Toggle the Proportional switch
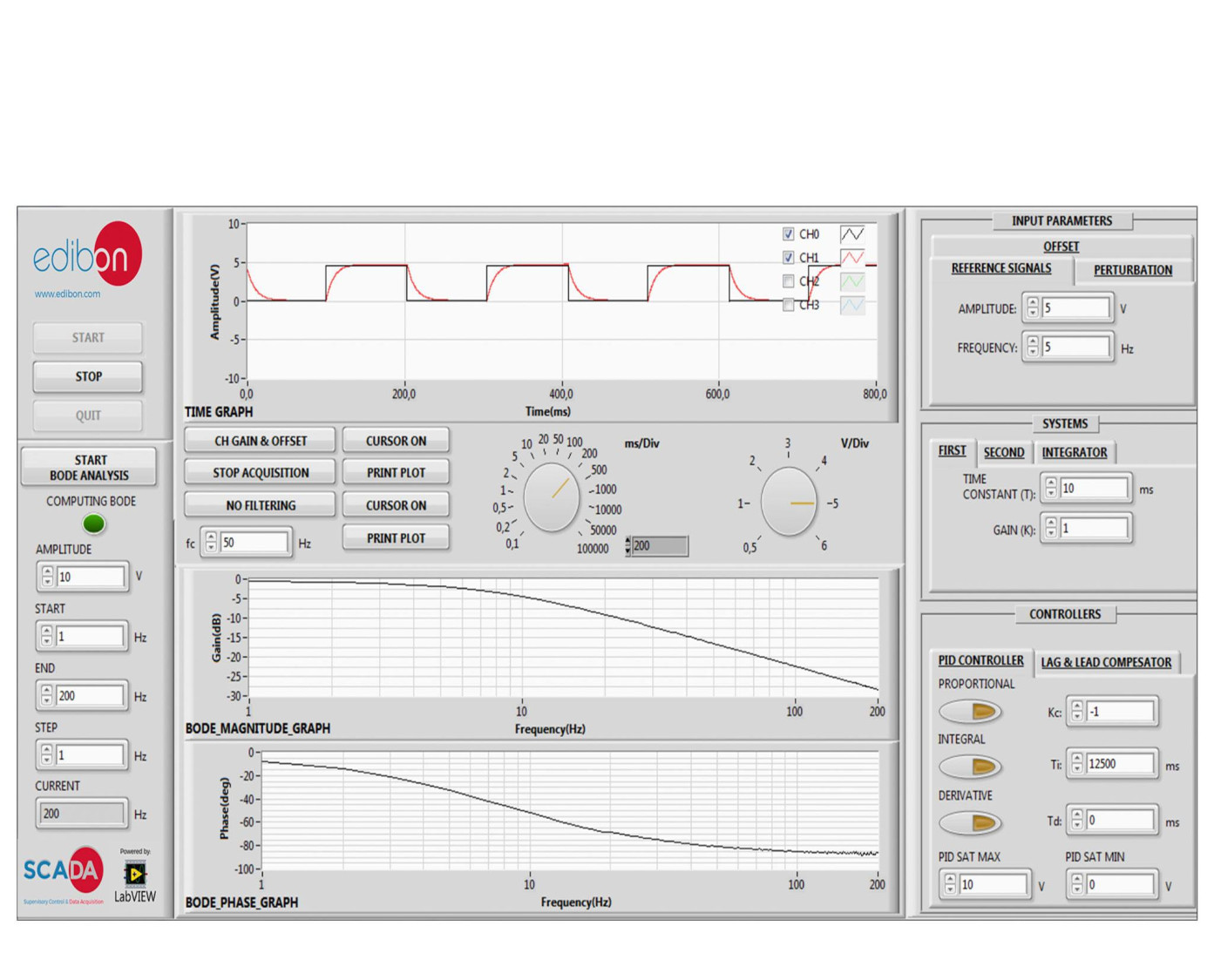This screenshot has height=980, width=1214. [970, 712]
